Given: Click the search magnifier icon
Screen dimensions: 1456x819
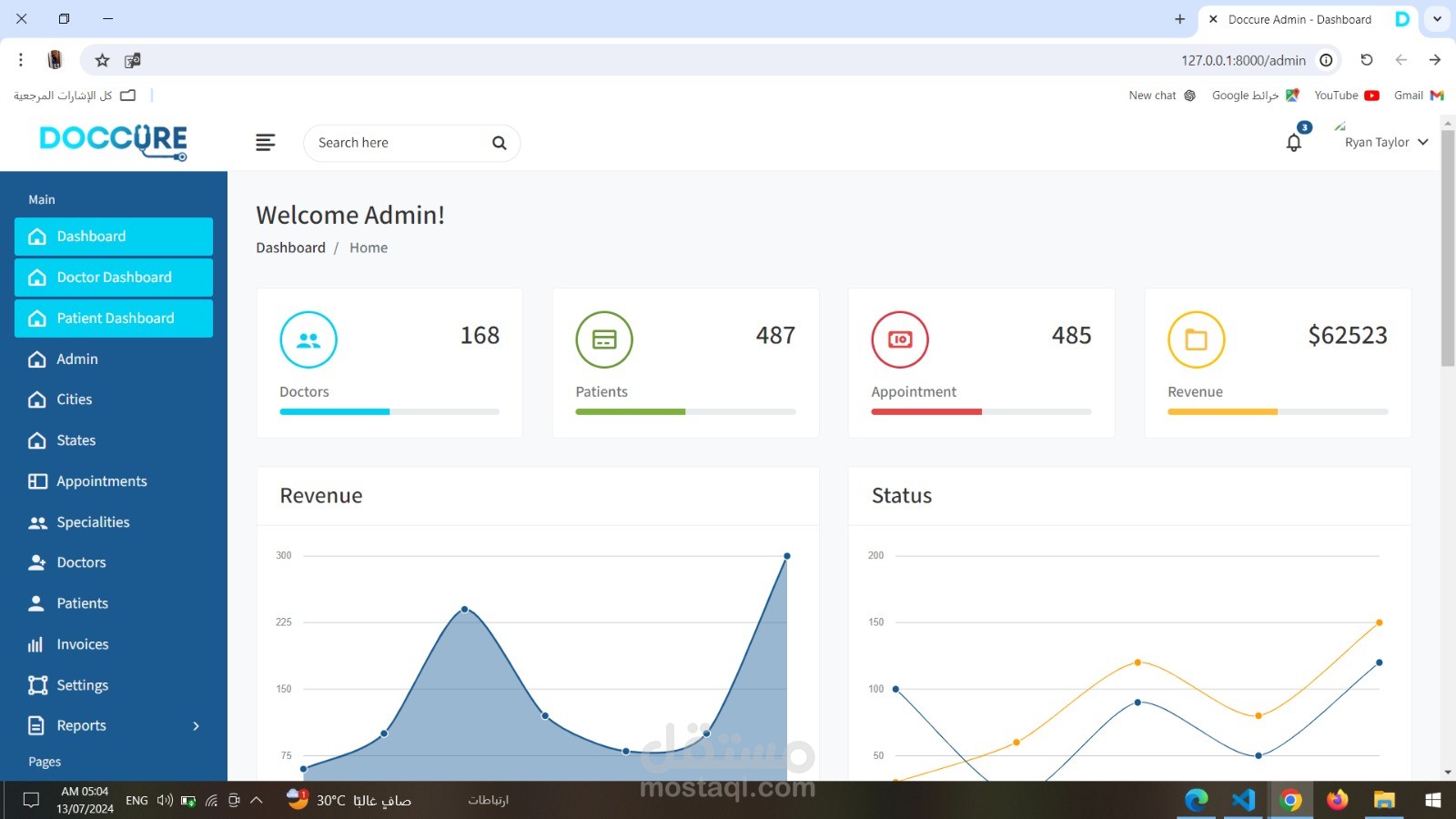Looking at the screenshot, I should [x=499, y=143].
